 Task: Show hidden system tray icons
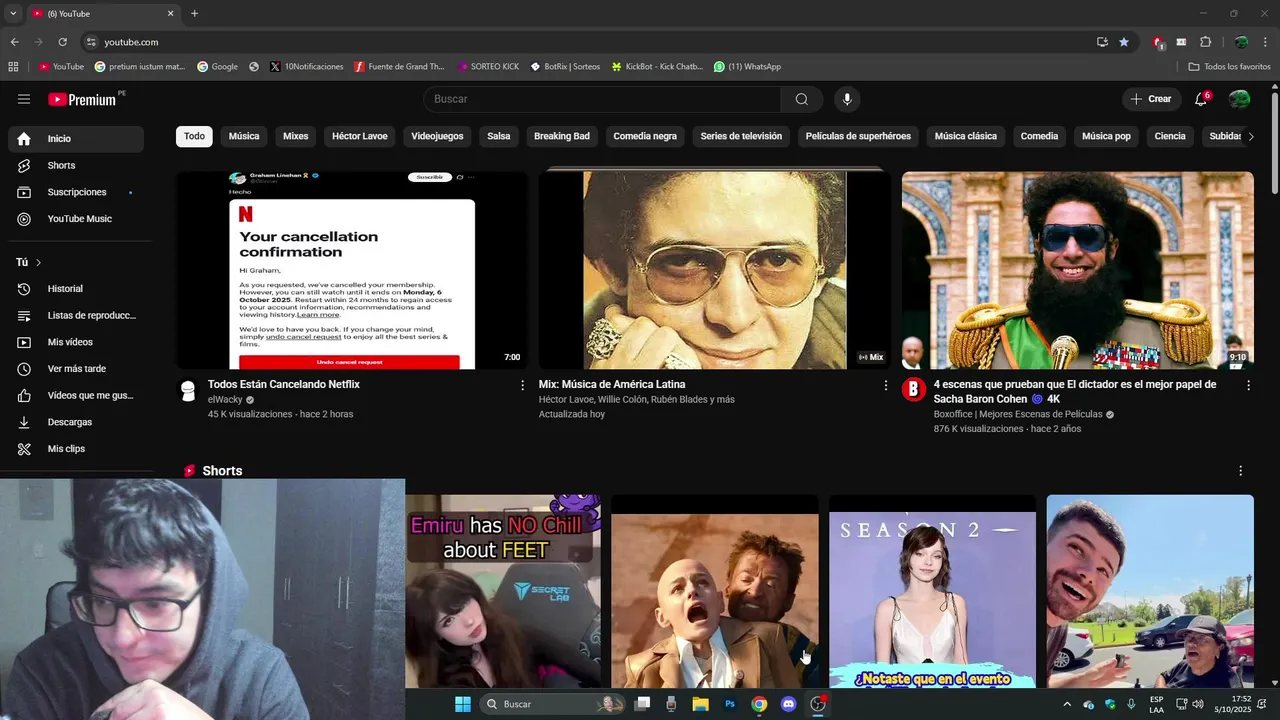[x=1066, y=704]
